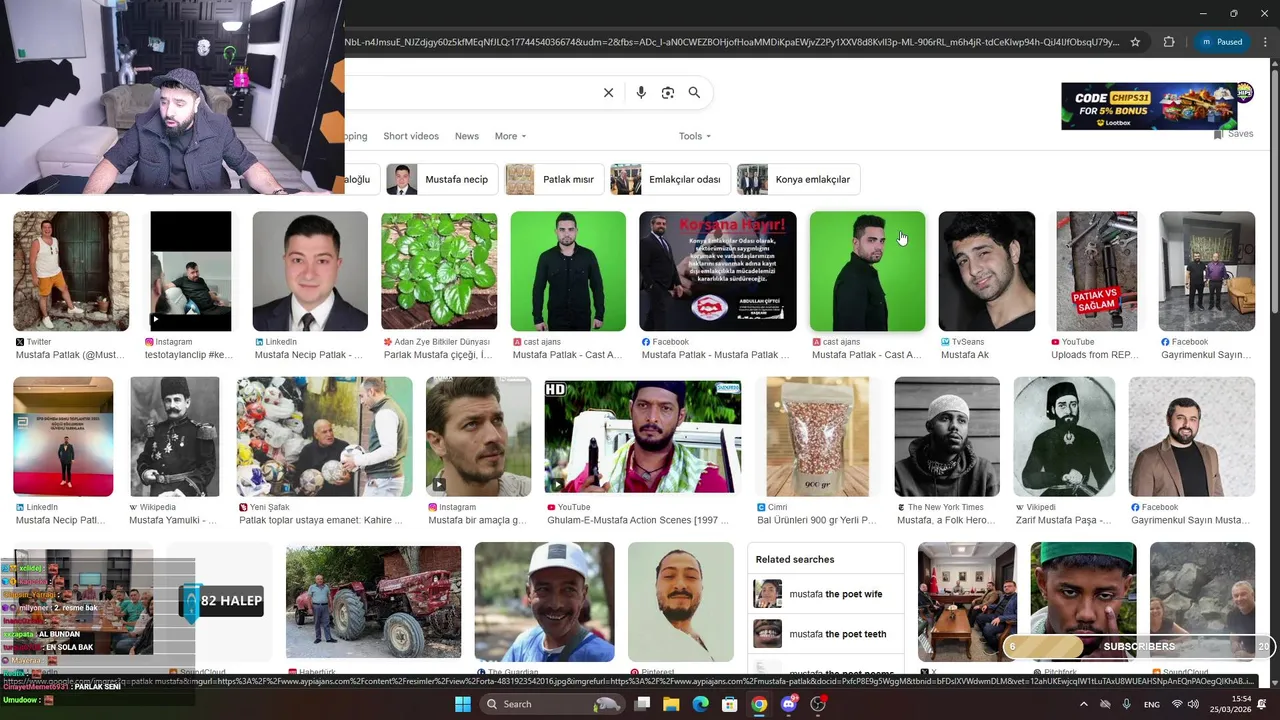Open the Instagram testotaylanclip video thumbnail

point(191,271)
